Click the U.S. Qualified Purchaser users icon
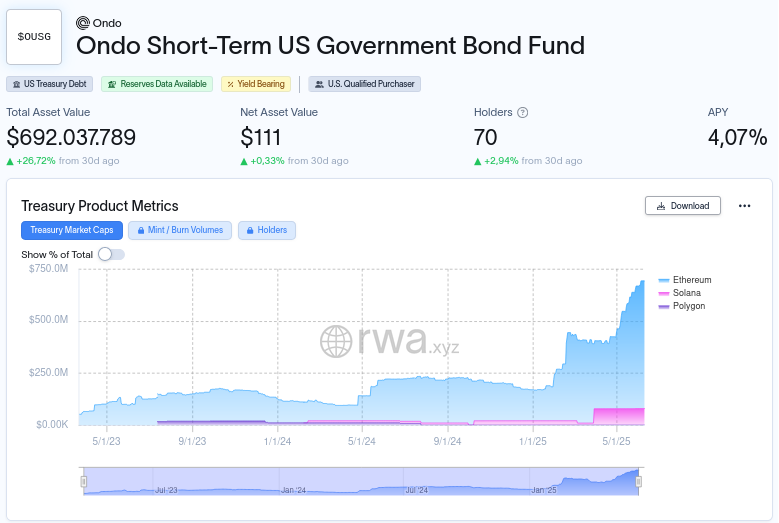779x523 pixels. tap(317, 85)
